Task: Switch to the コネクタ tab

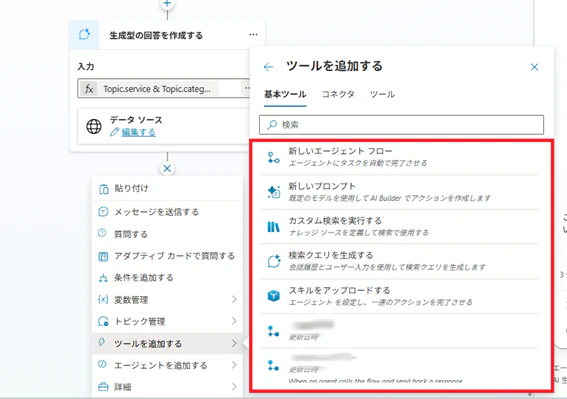Action: [x=338, y=94]
